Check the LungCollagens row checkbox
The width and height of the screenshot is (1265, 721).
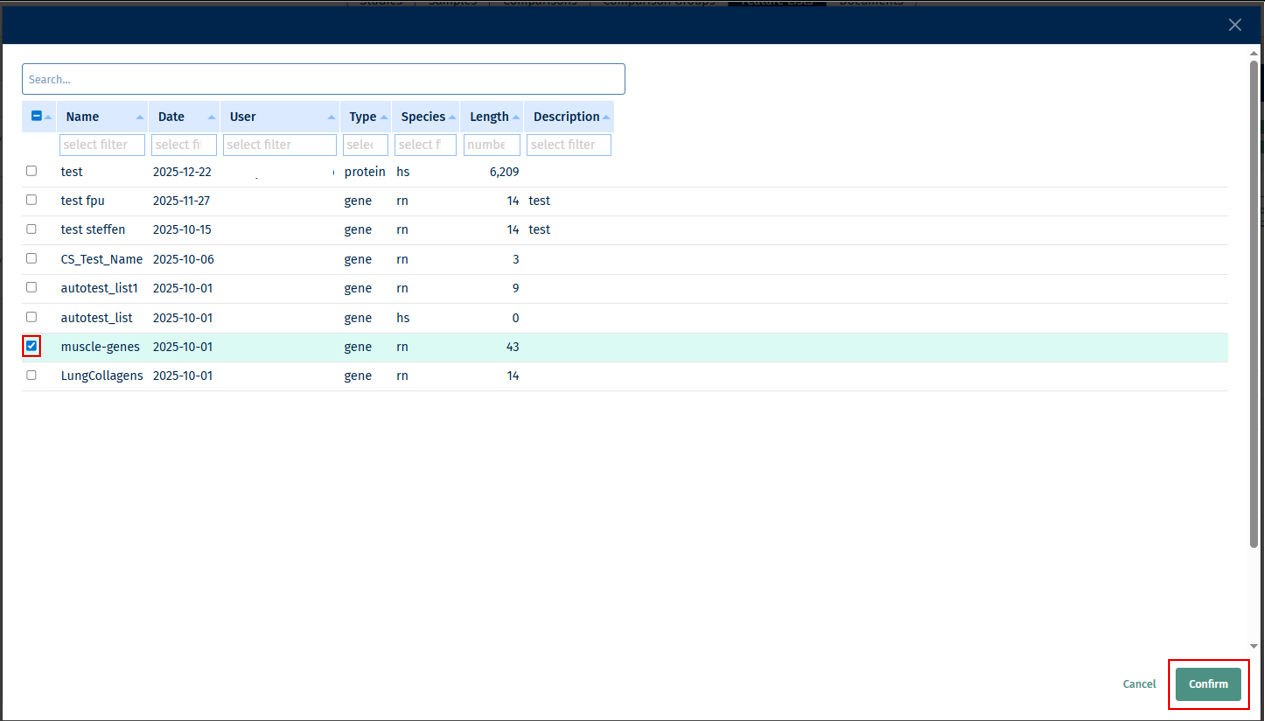pyautogui.click(x=31, y=375)
